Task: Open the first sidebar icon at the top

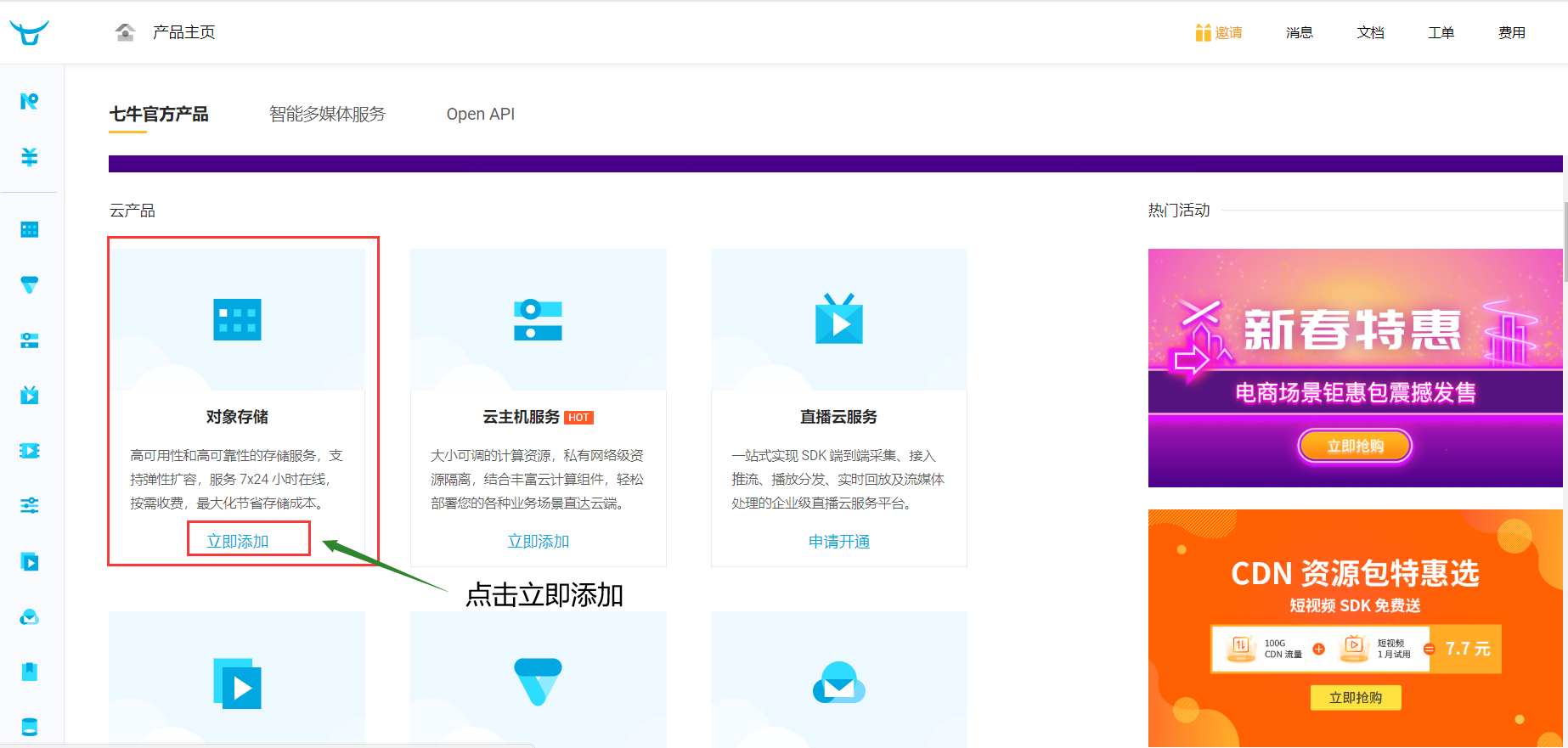Action: click(x=30, y=102)
